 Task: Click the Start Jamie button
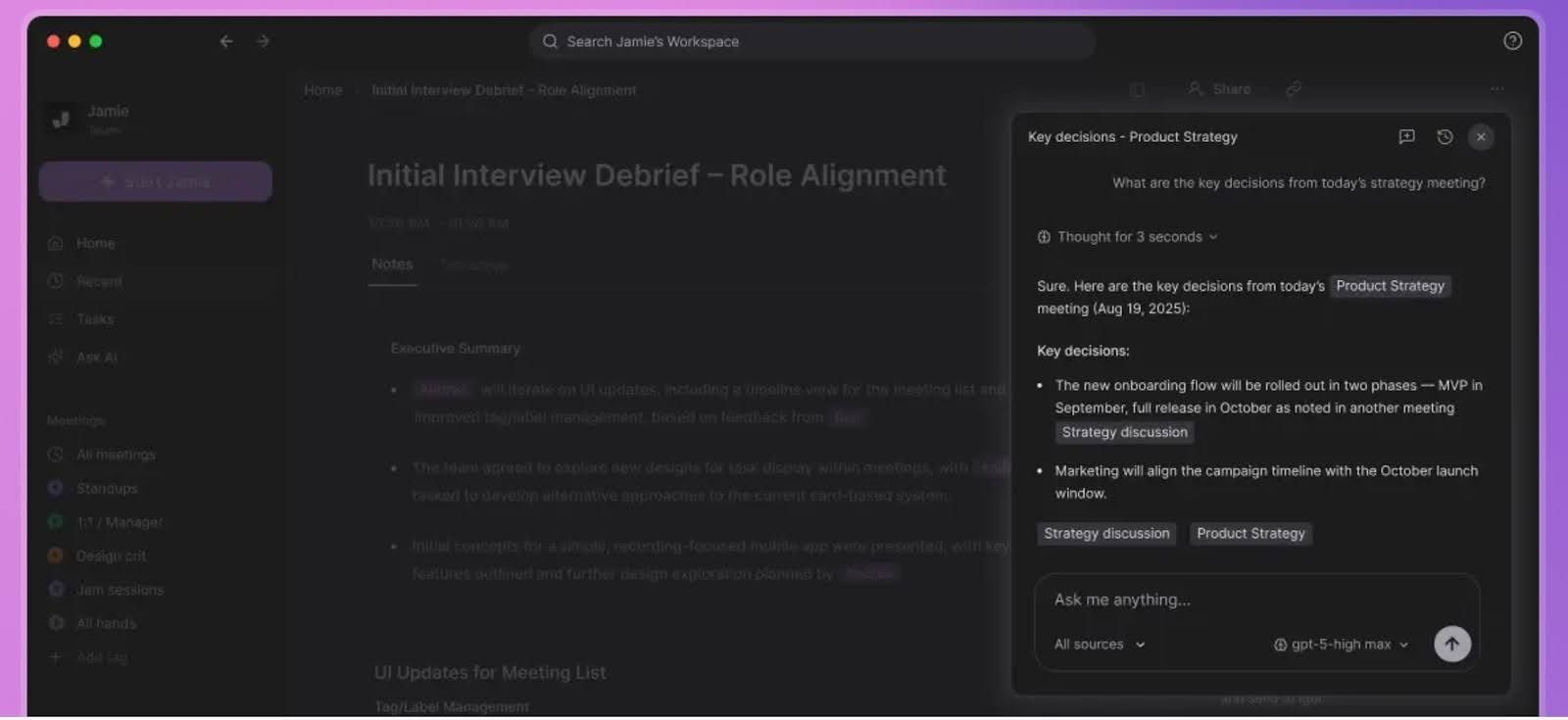(x=156, y=182)
